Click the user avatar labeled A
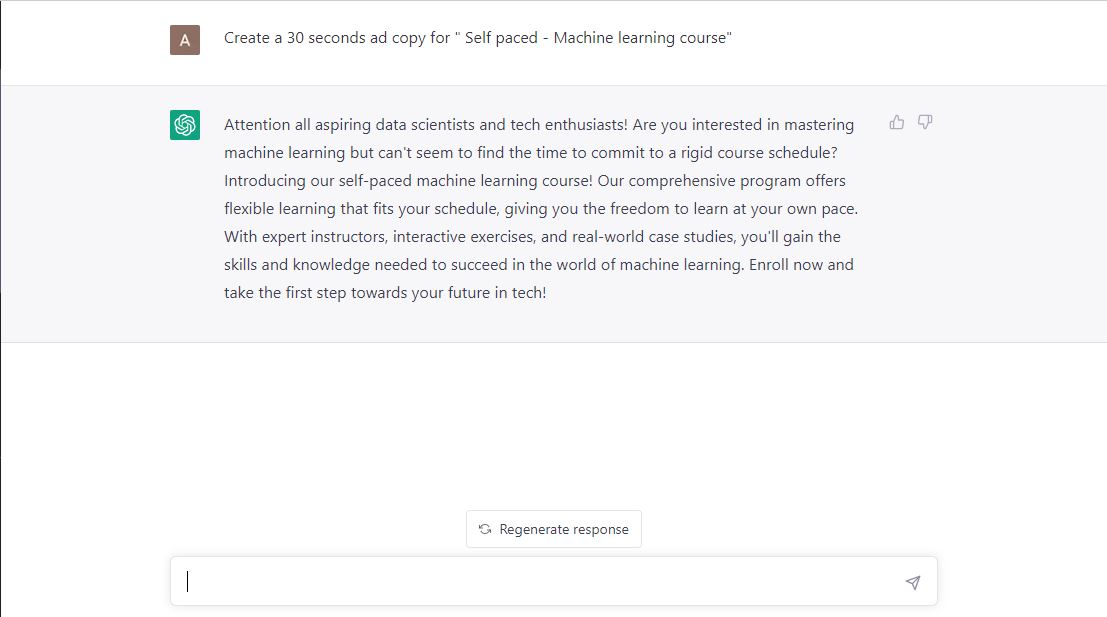Image resolution: width=1107 pixels, height=617 pixels. point(185,40)
